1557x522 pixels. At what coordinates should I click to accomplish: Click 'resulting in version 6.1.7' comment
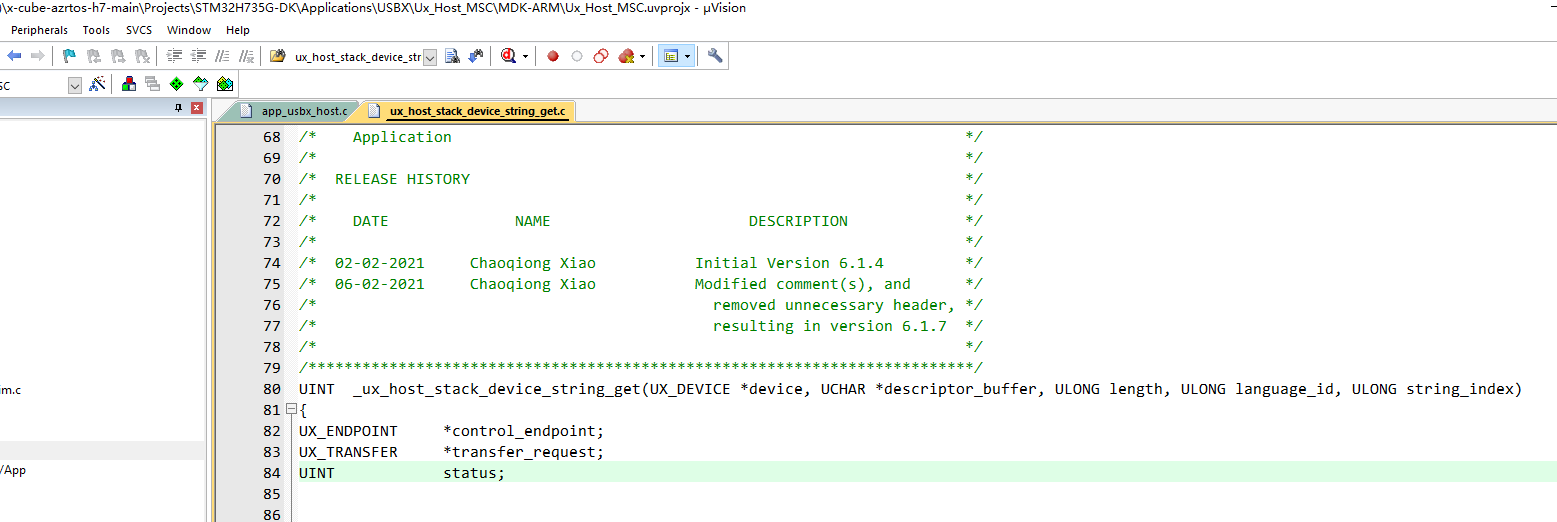pos(830,326)
